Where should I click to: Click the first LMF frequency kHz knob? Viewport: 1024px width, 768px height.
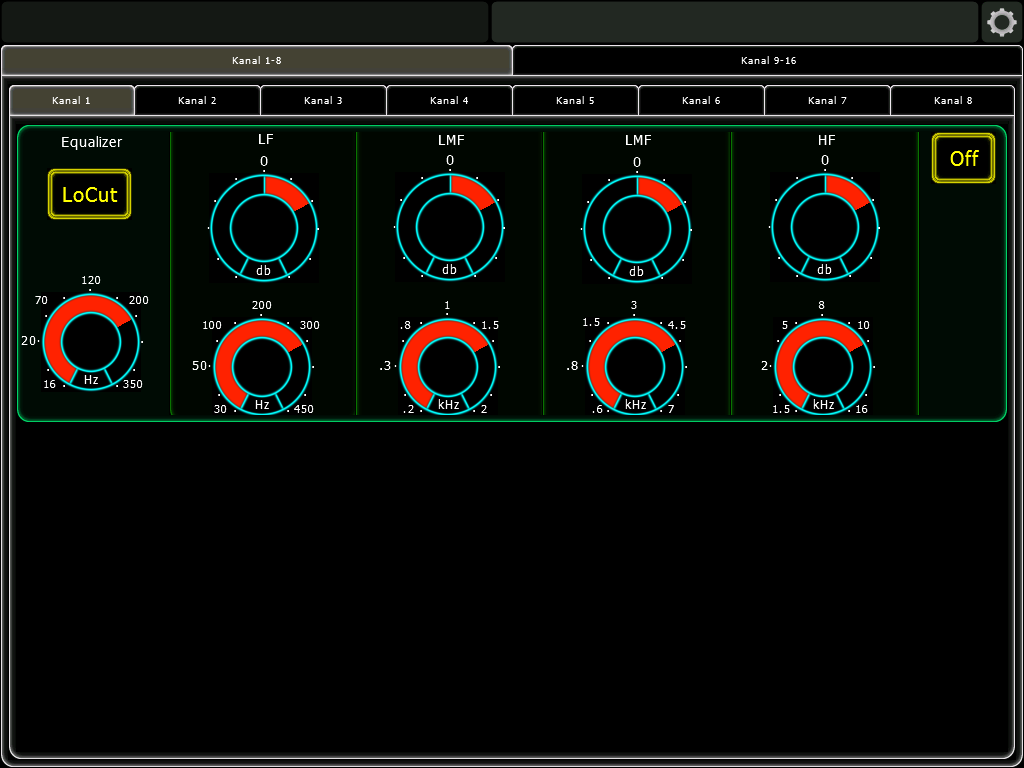coord(448,367)
